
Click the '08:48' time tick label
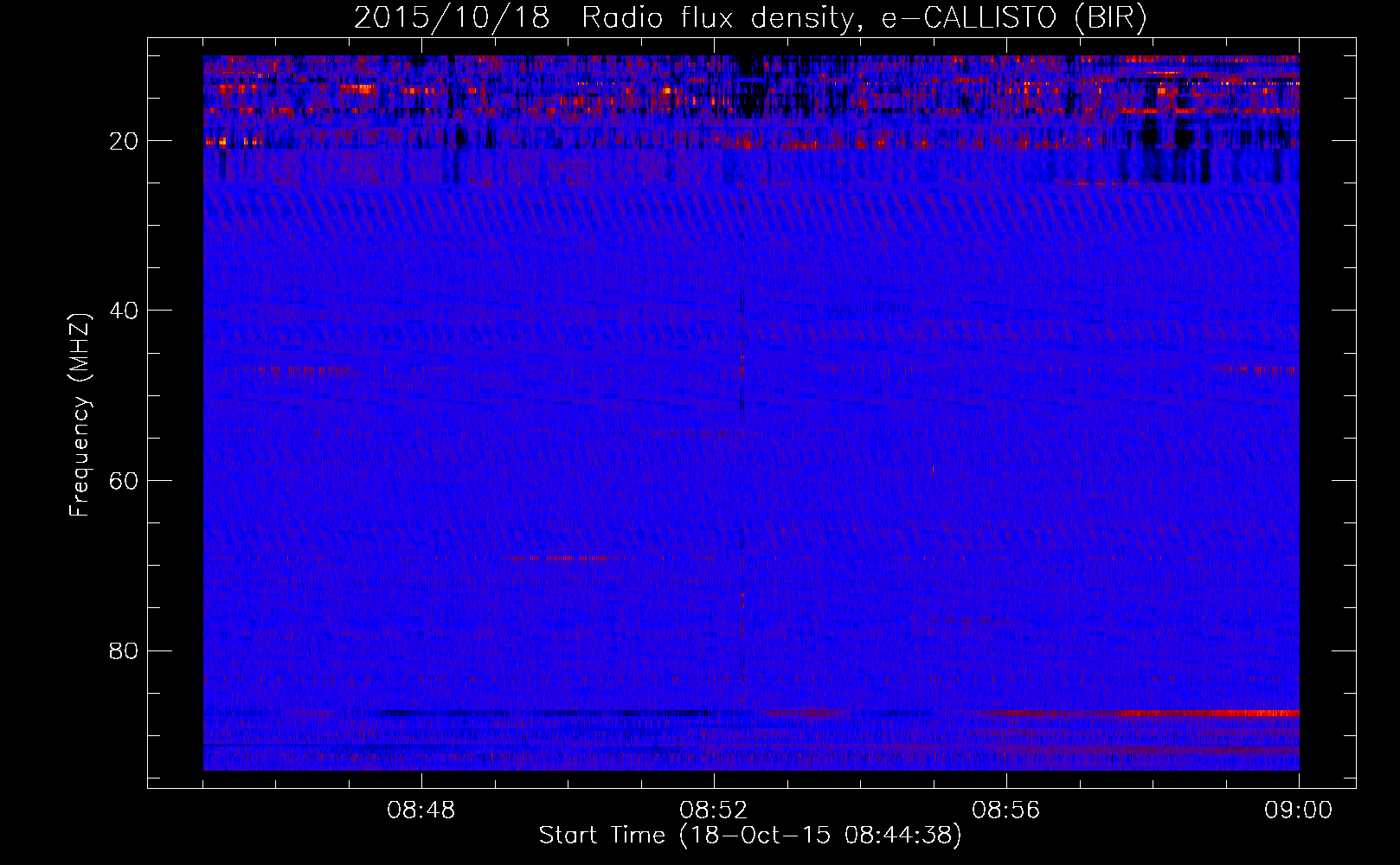[x=421, y=811]
